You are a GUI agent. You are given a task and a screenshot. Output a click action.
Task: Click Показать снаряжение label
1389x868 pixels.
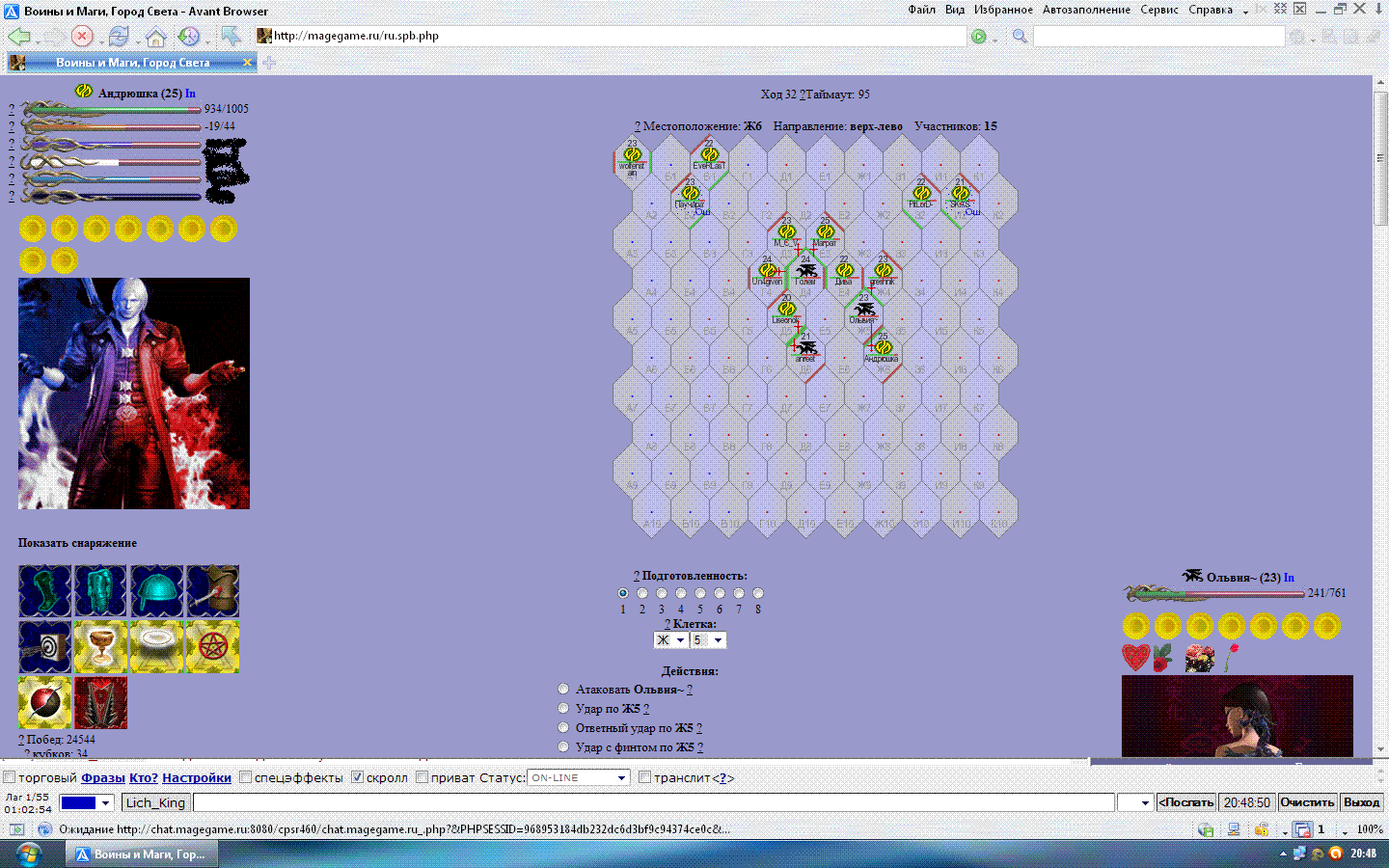pyautogui.click(x=77, y=543)
